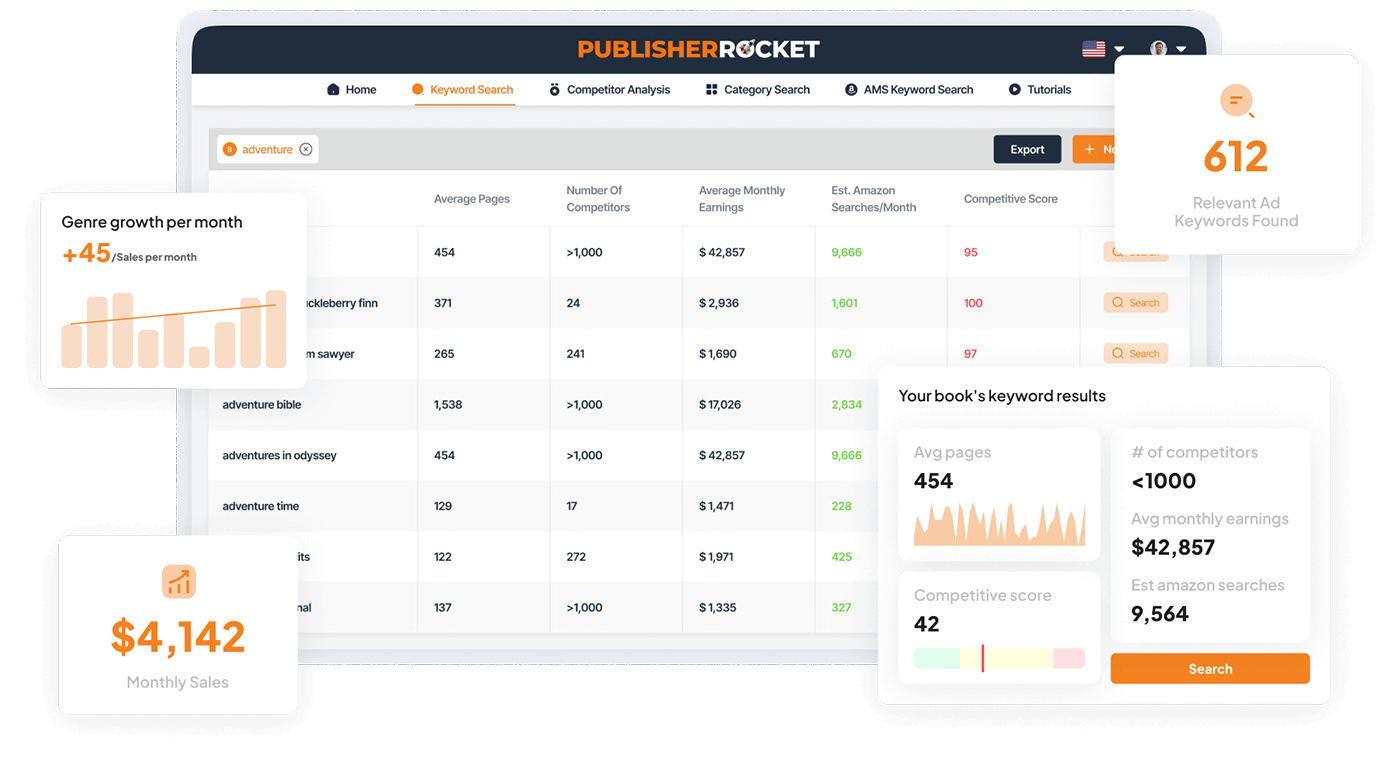Click Average Monthly Earnings column header
1400x761 pixels.
pyautogui.click(x=742, y=199)
